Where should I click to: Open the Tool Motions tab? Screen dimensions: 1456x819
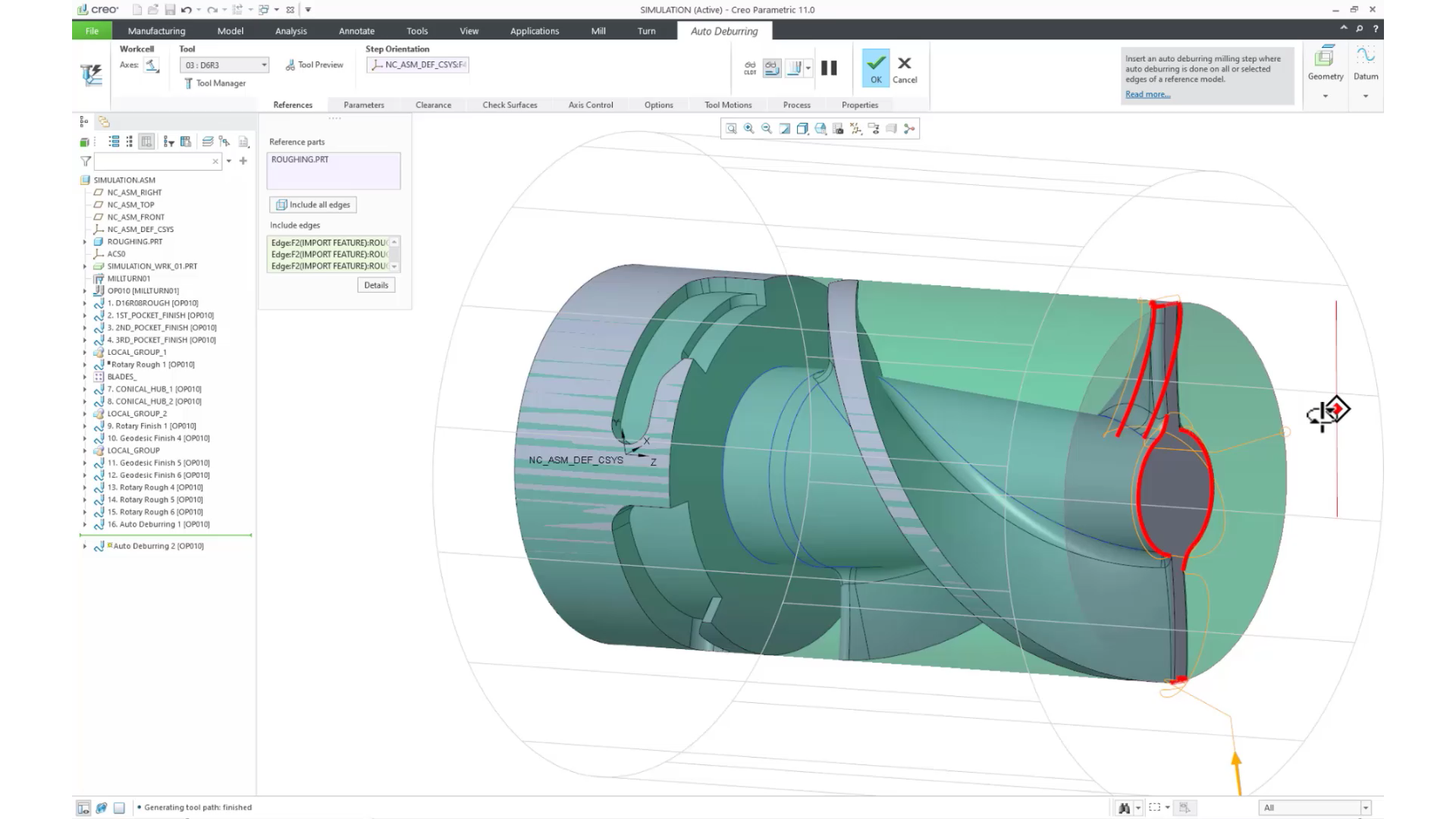pos(728,105)
